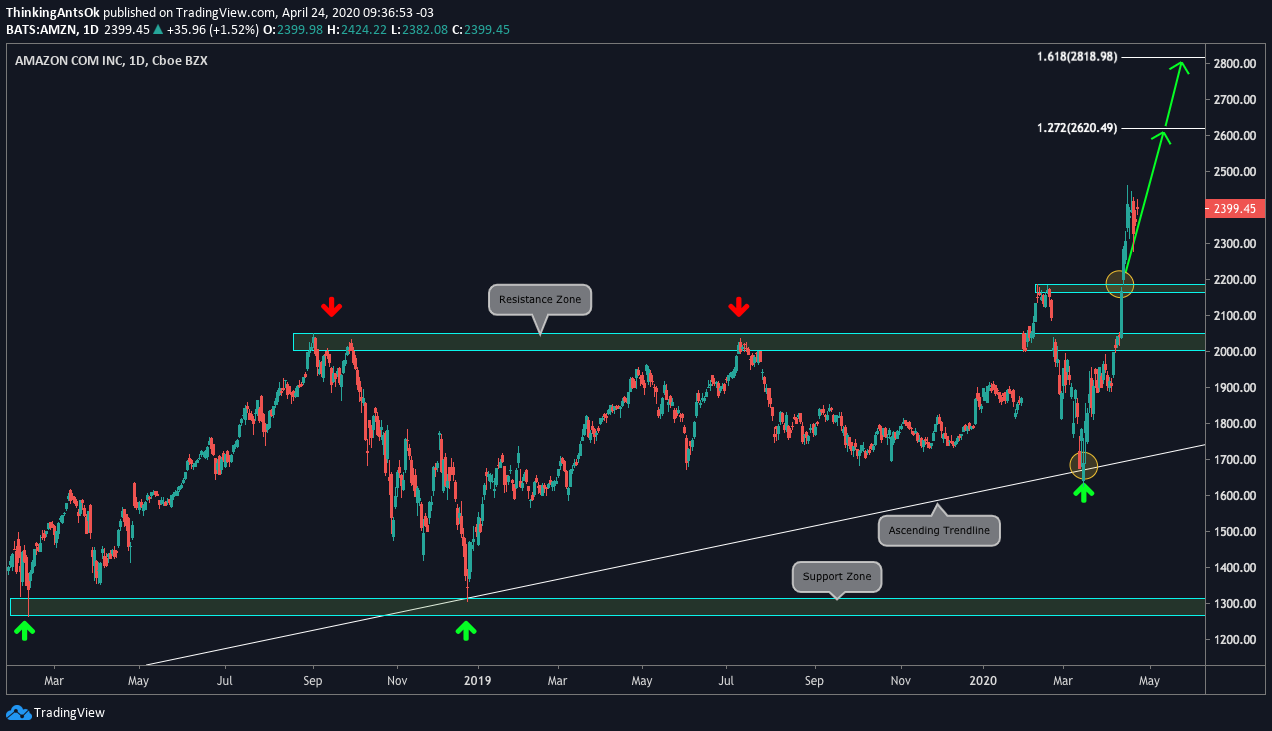Click the 2100.00 price axis label
This screenshot has width=1272, height=731.
(1235, 316)
